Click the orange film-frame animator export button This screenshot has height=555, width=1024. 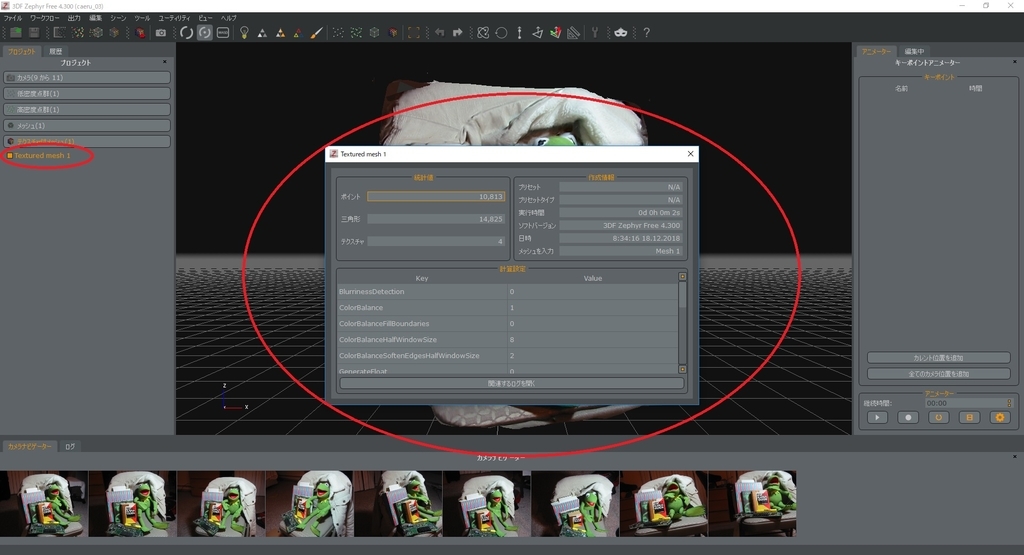pyautogui.click(x=969, y=417)
